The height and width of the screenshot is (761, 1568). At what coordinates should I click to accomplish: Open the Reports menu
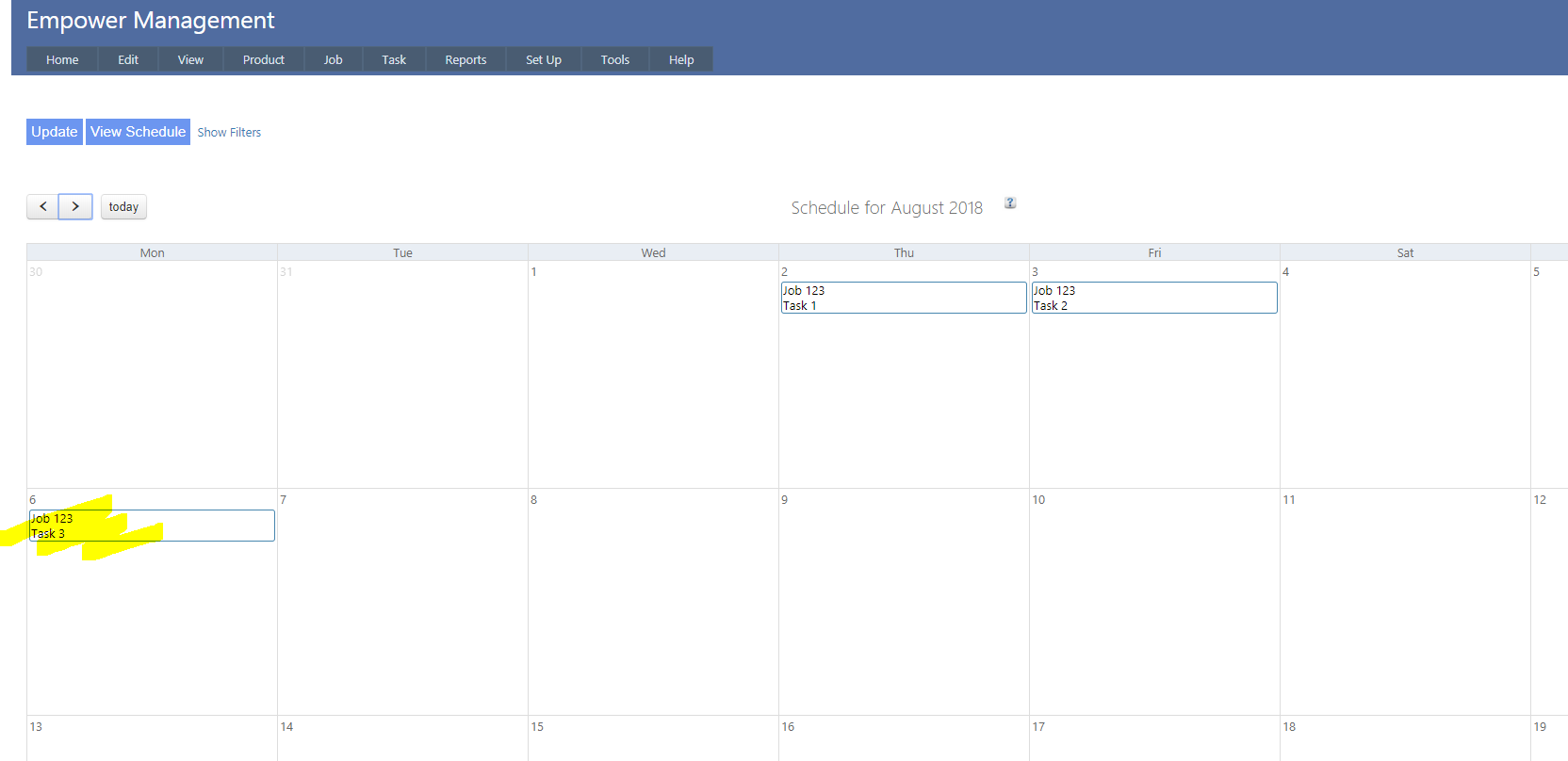point(465,59)
